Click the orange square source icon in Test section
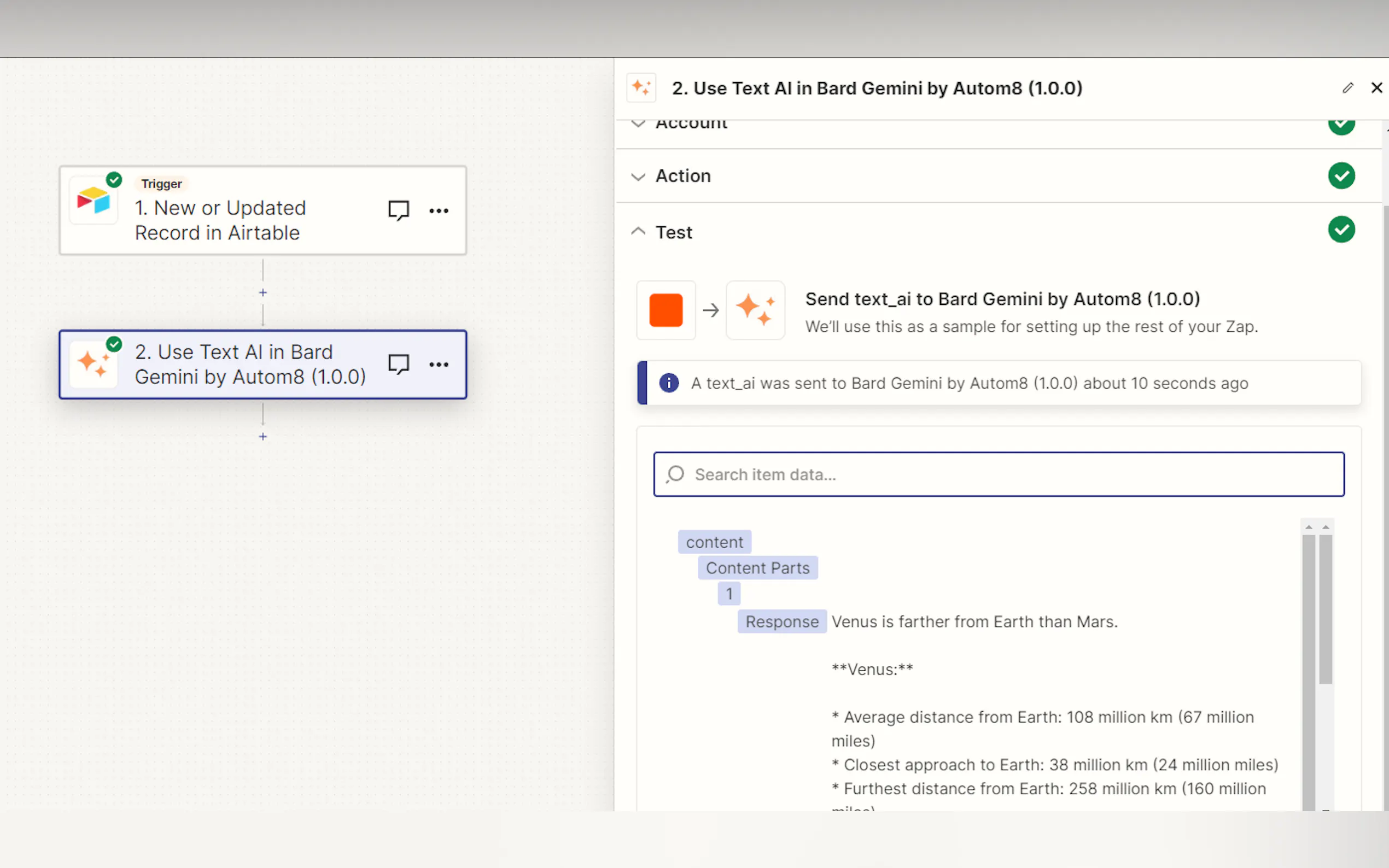Screen dimensions: 1389x868 point(666,310)
